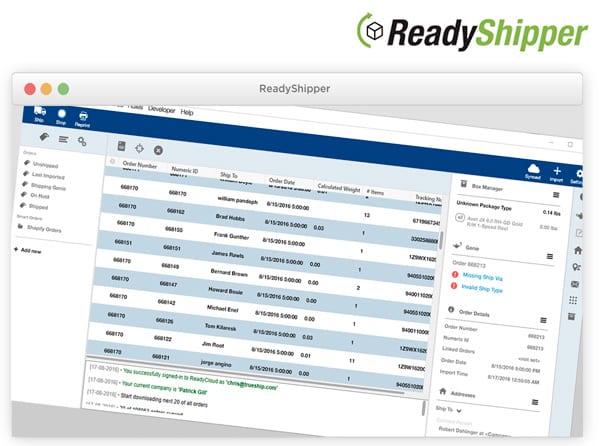This screenshot has height=446, width=600.
Task: Open the Box Manager panel menu
Action: pyautogui.click(x=556, y=195)
